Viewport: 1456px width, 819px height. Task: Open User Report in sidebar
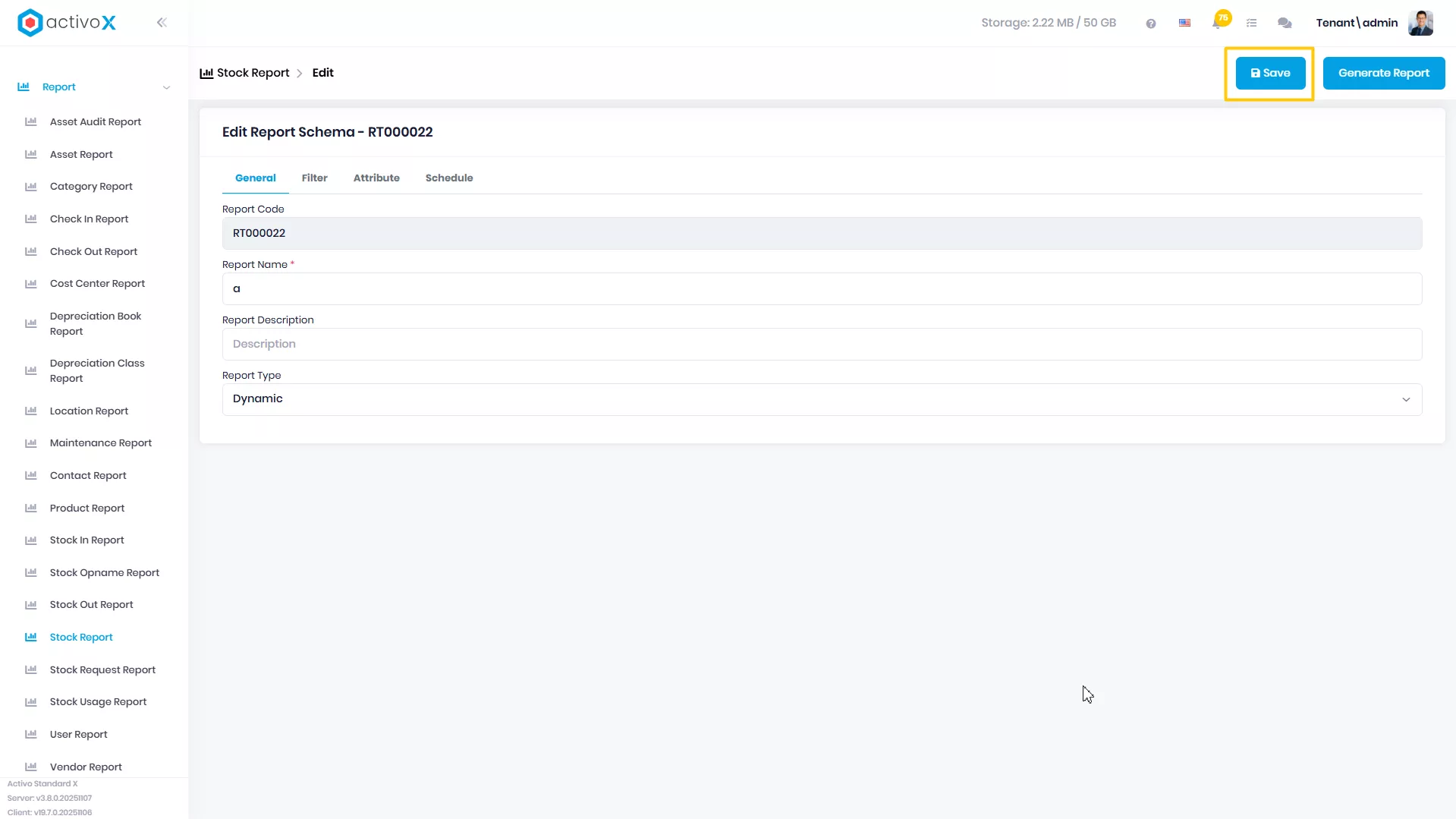pyautogui.click(x=78, y=735)
